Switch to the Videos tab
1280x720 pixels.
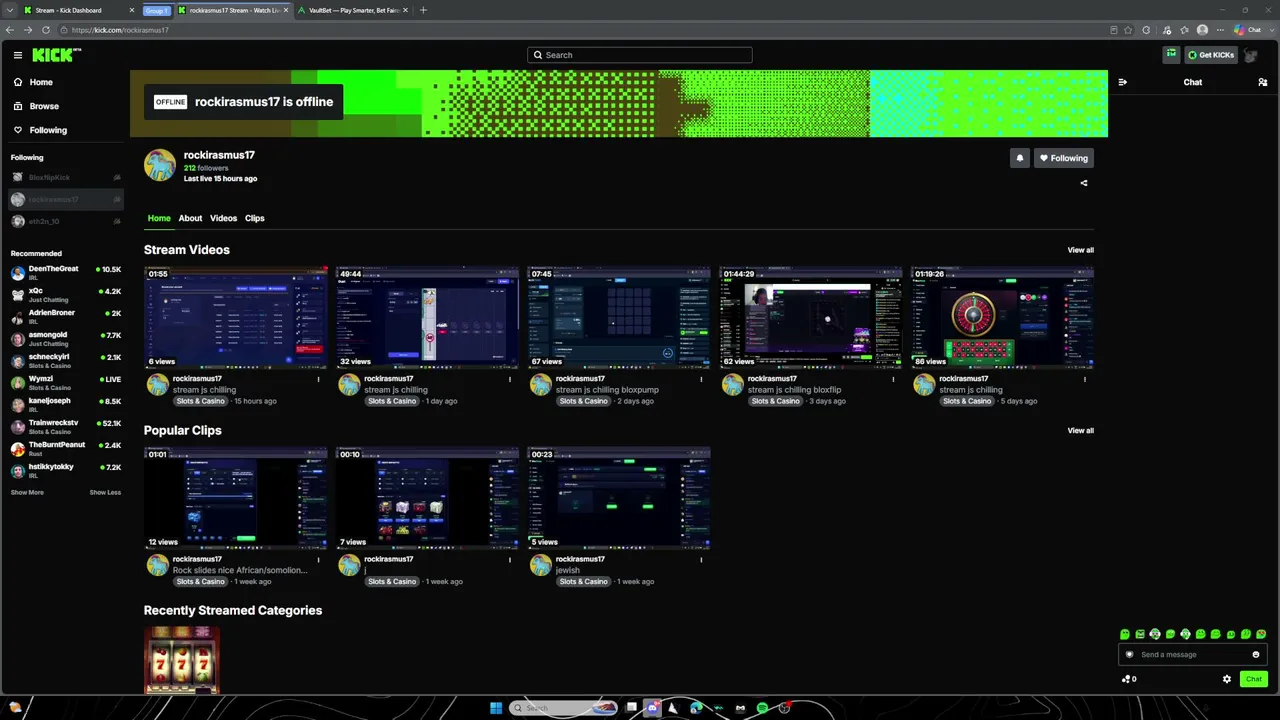[223, 218]
